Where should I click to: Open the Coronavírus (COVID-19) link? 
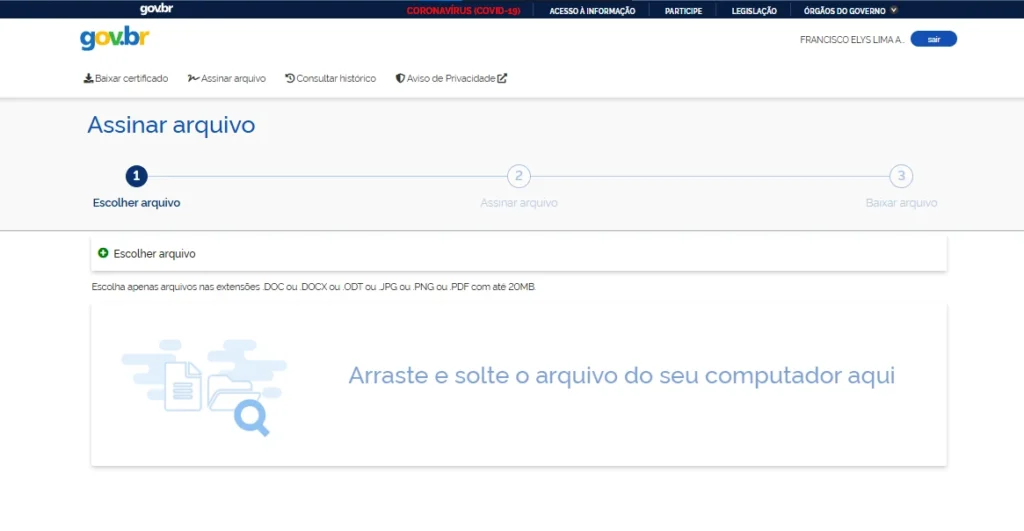tap(463, 11)
